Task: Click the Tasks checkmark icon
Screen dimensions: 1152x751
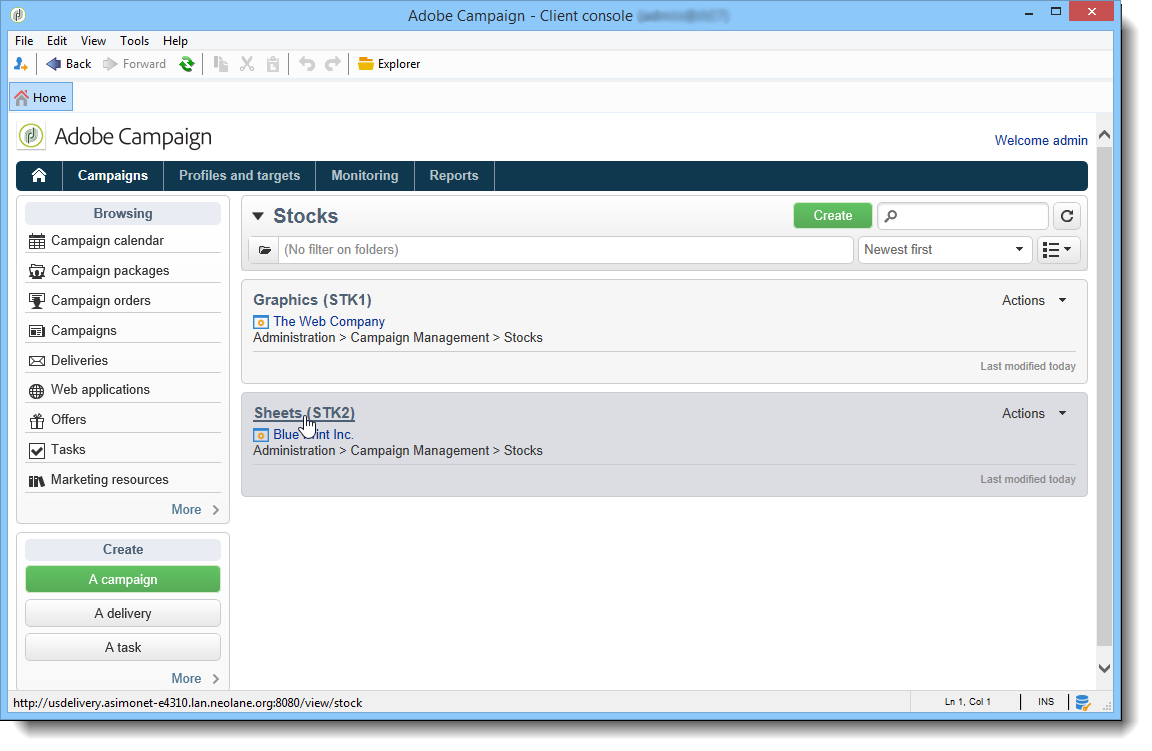Action: [x=37, y=450]
